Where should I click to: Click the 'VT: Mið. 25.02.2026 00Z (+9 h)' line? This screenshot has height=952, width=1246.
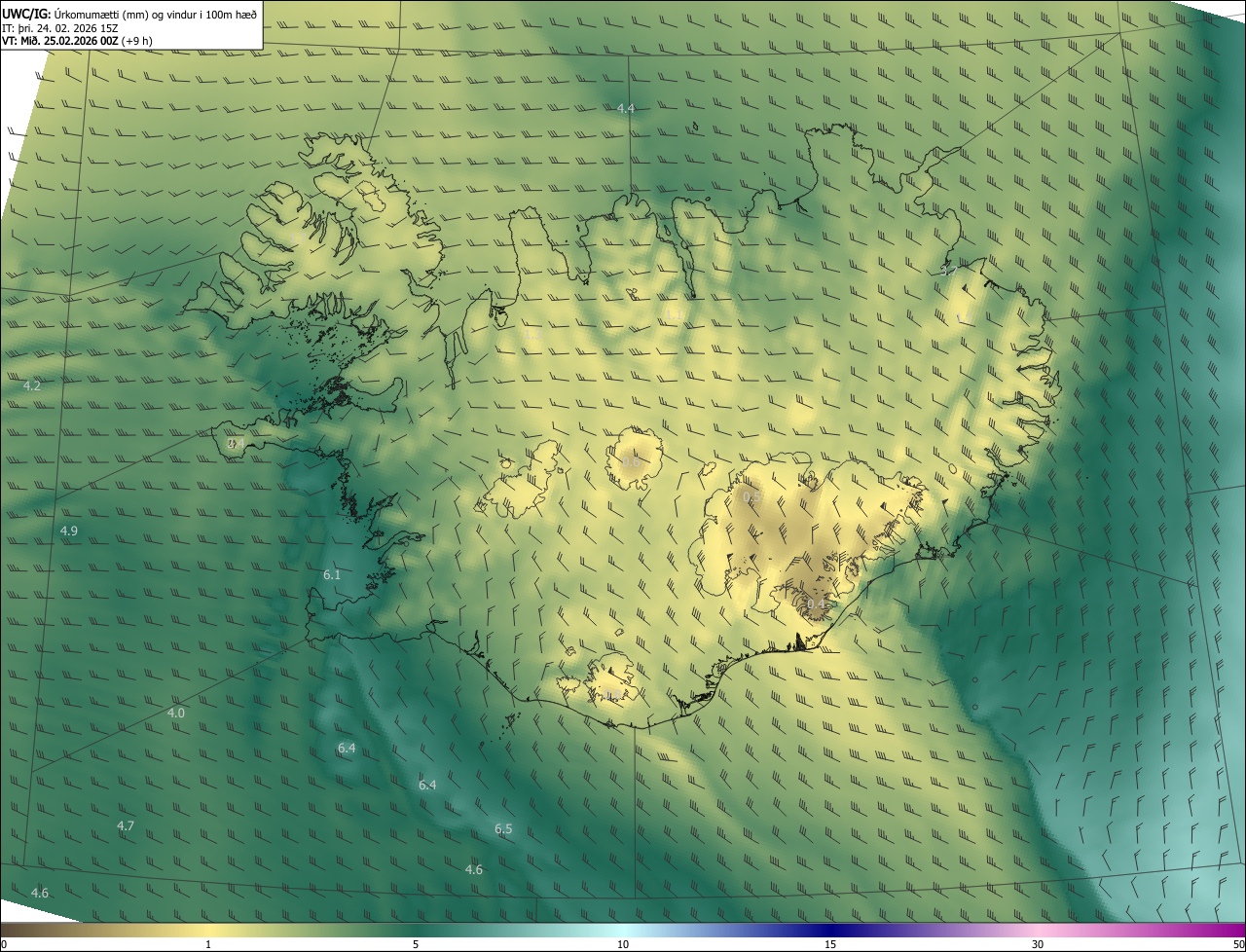point(77,40)
